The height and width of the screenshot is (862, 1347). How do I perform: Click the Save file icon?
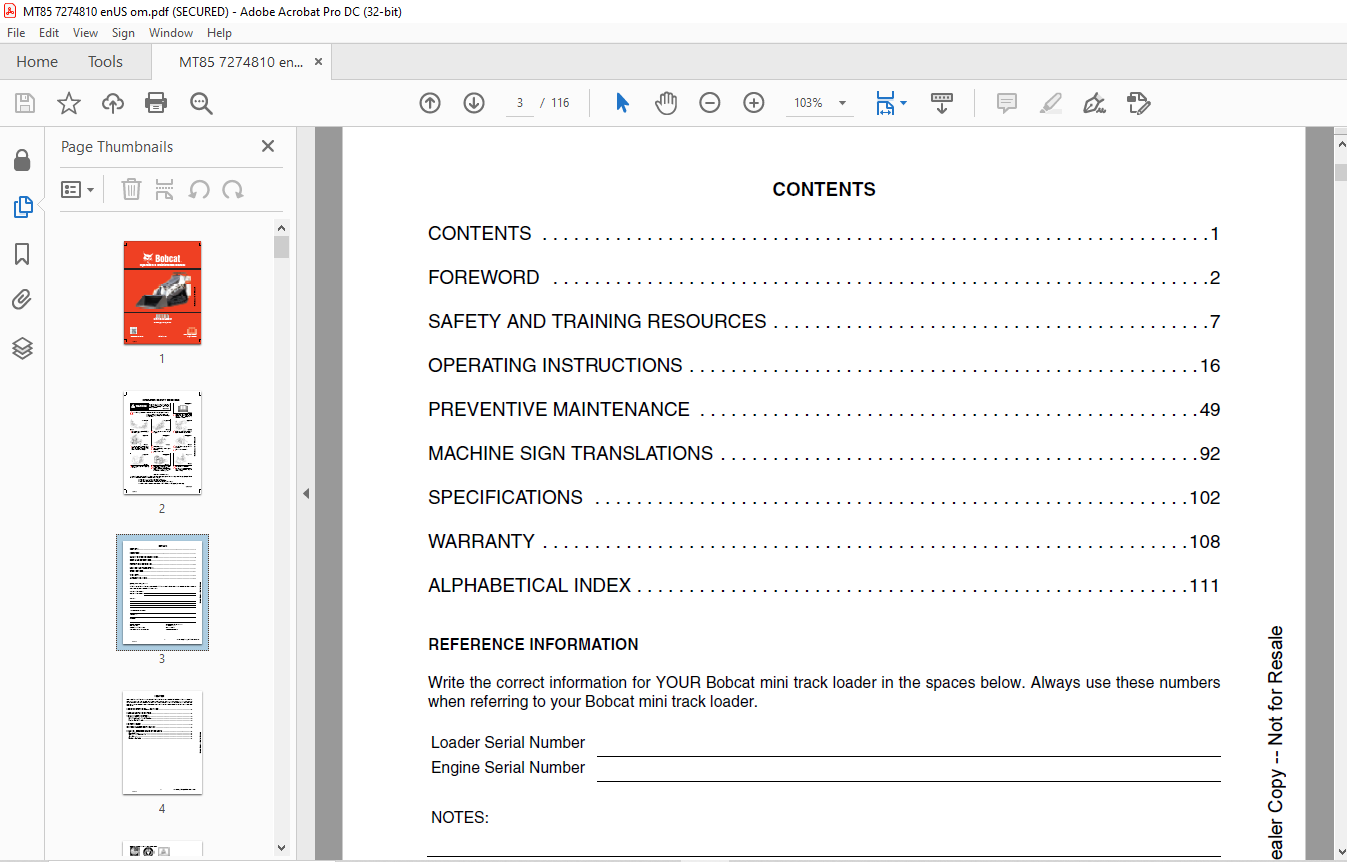25,103
